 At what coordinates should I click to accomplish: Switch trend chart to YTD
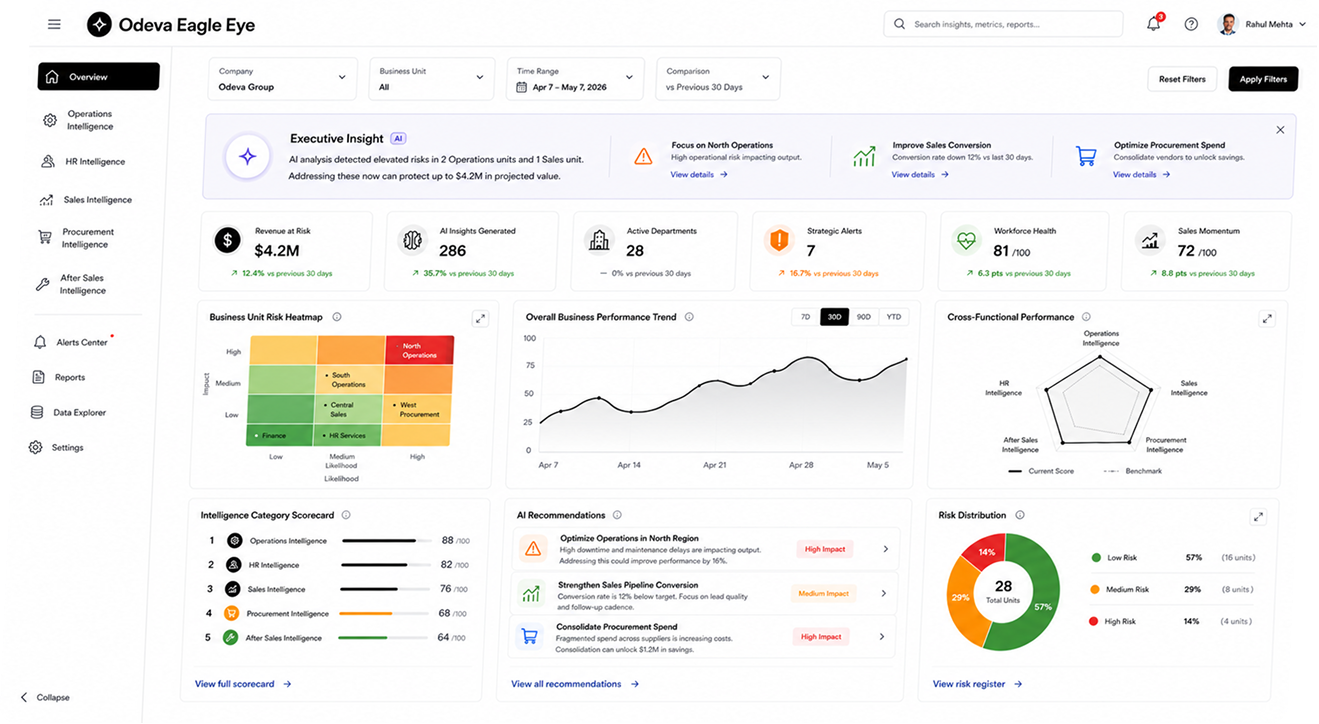[x=894, y=317]
